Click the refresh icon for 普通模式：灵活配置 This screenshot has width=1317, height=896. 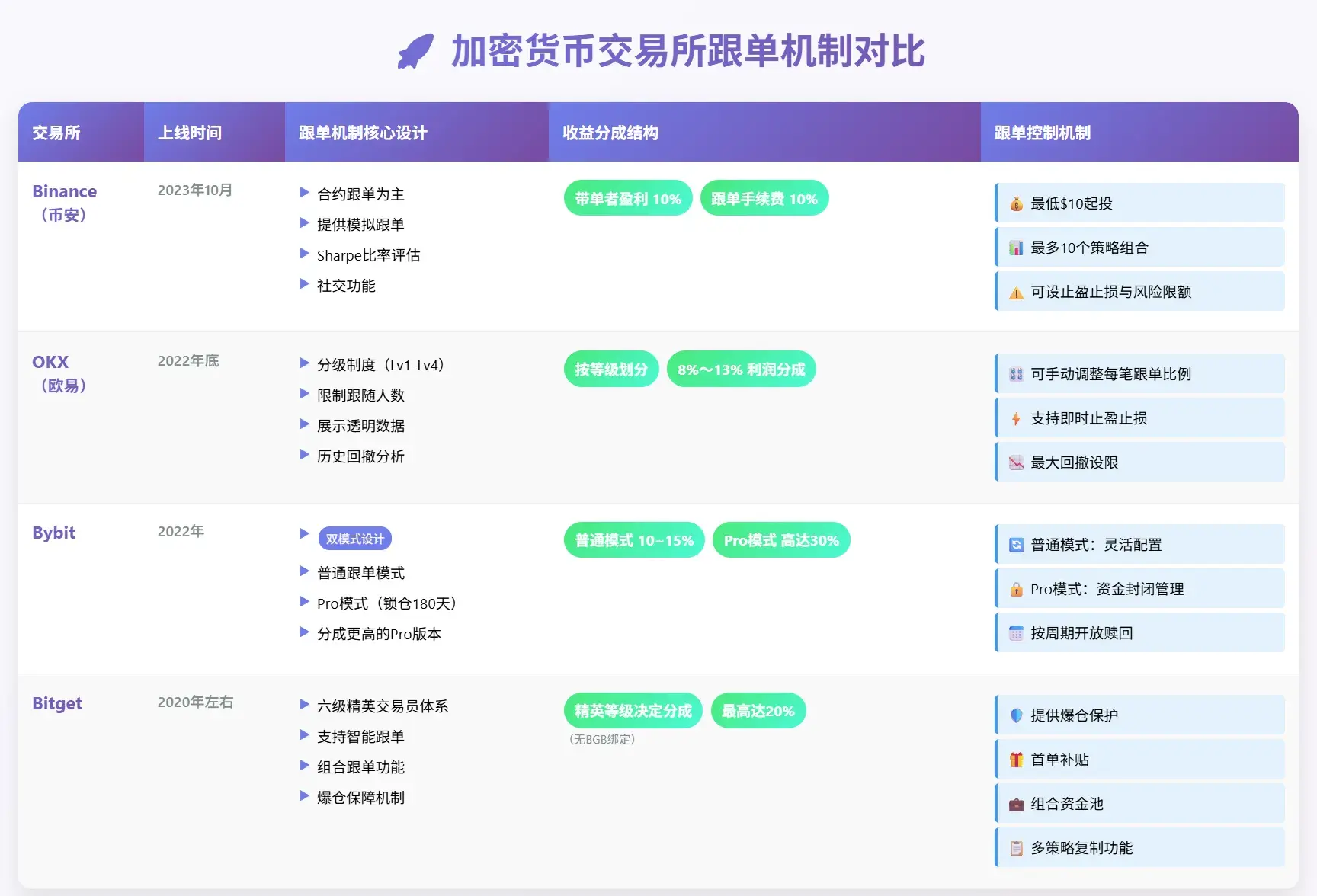click(x=1016, y=546)
